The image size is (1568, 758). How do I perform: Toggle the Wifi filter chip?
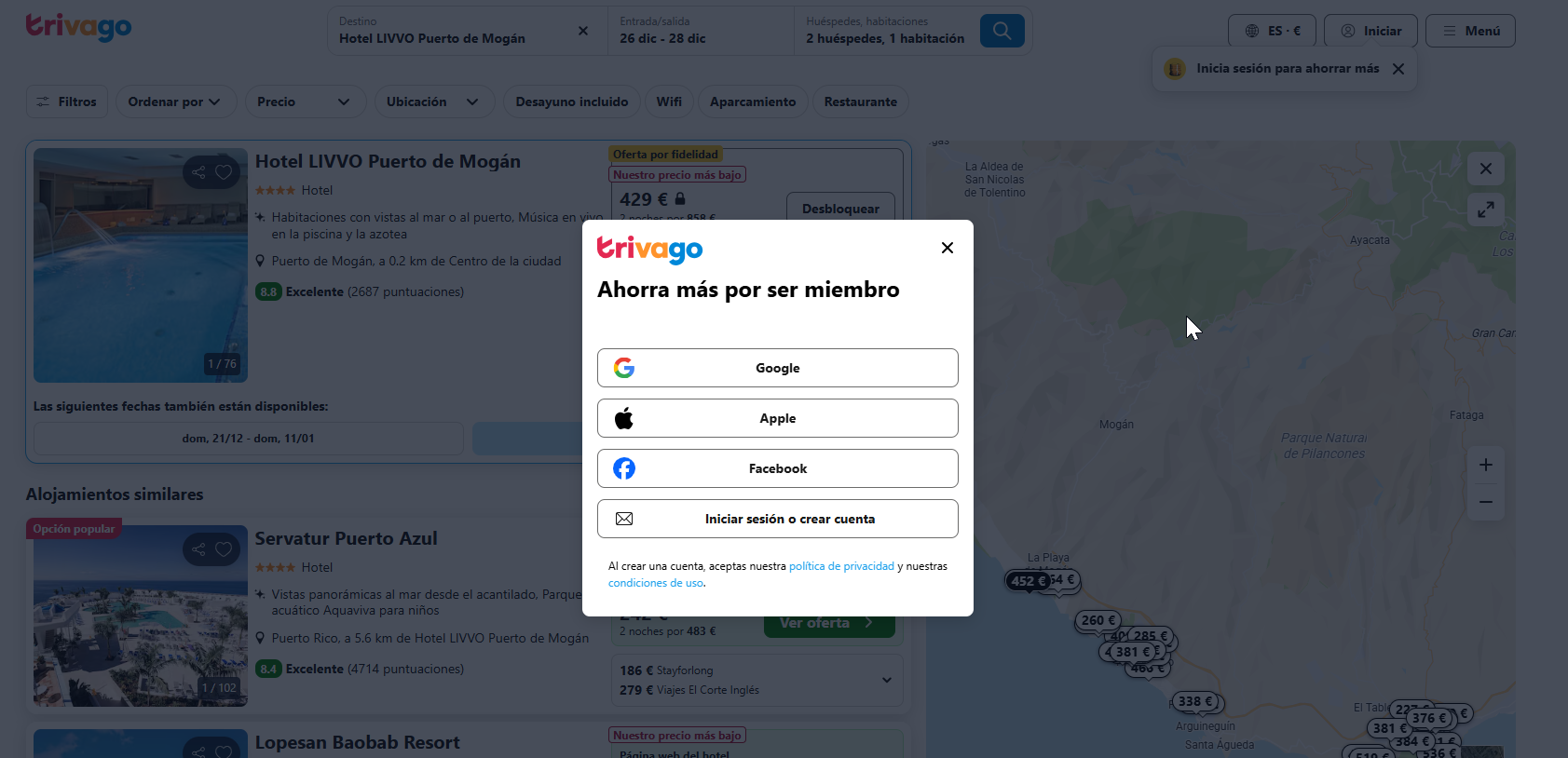[669, 102]
